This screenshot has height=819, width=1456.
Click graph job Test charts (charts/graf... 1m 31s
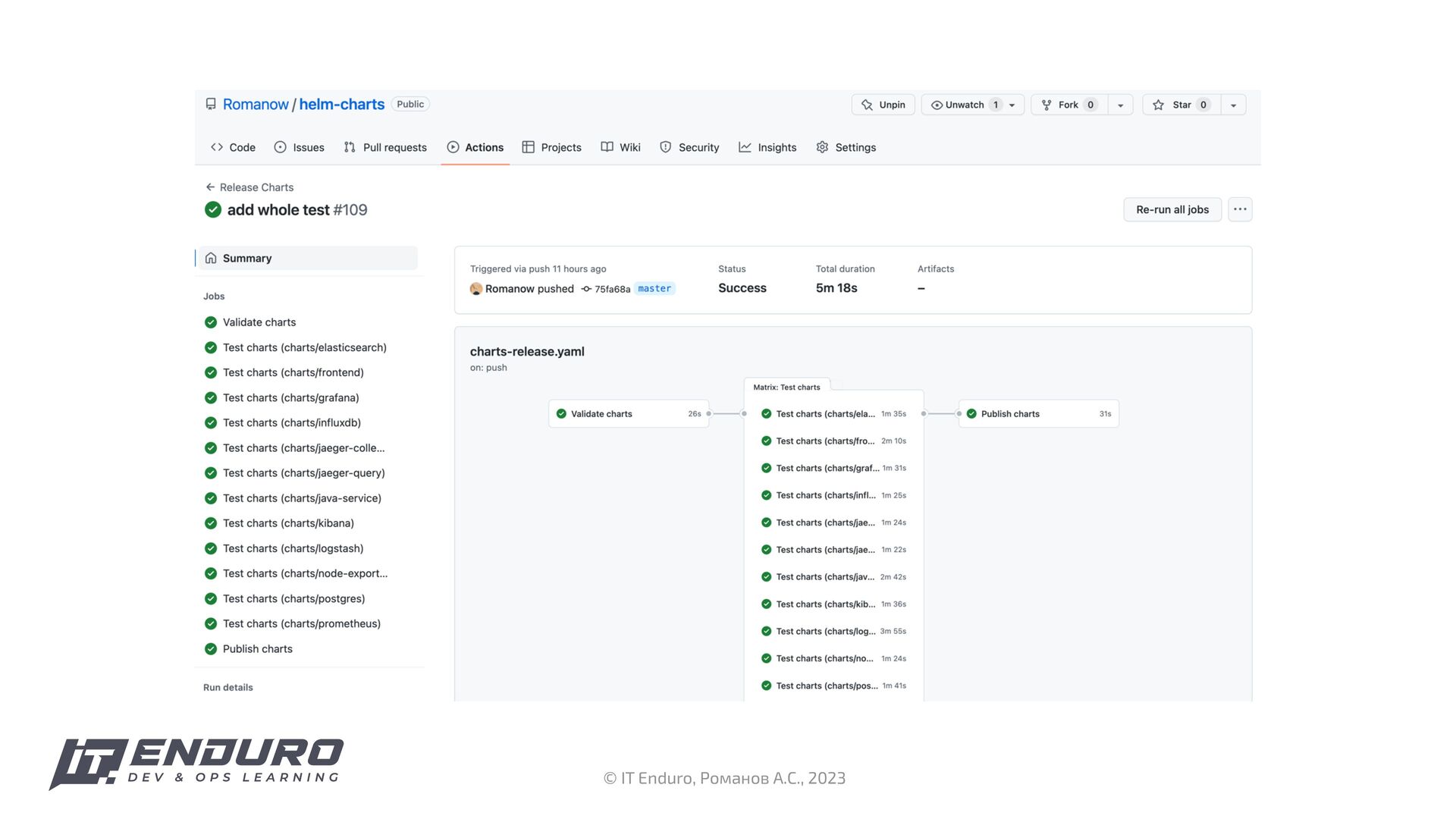click(833, 468)
